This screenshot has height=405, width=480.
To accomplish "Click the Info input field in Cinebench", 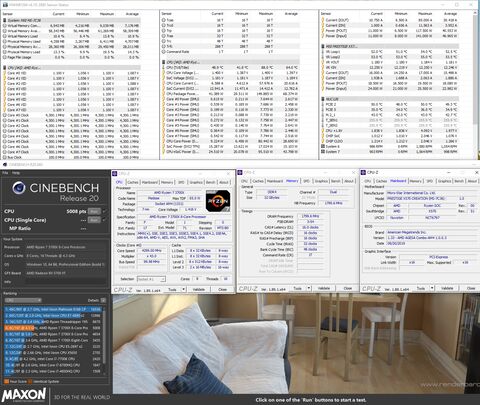I will pyautogui.click(x=66, y=282).
